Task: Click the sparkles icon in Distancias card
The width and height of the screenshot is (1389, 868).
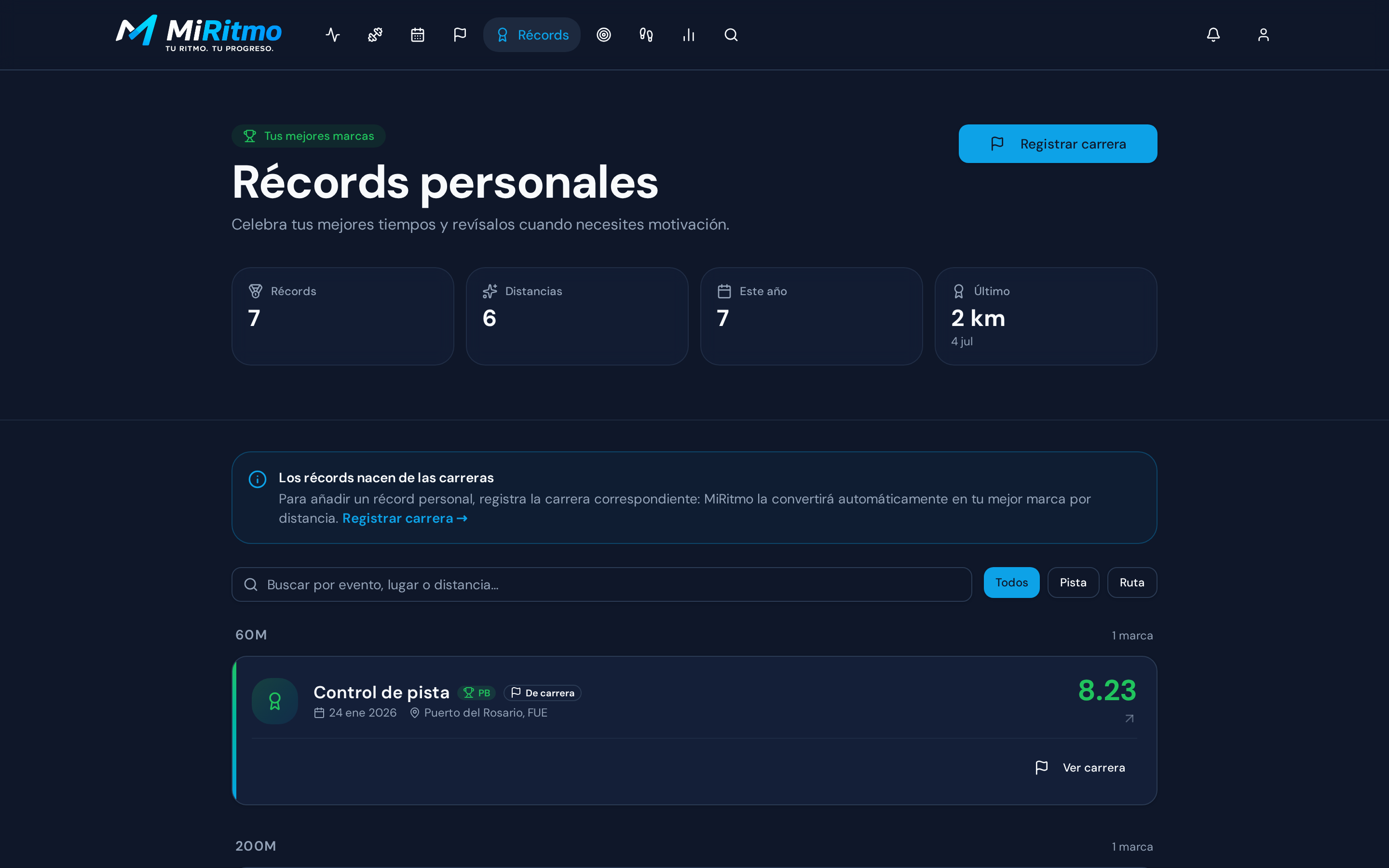Action: pyautogui.click(x=490, y=291)
